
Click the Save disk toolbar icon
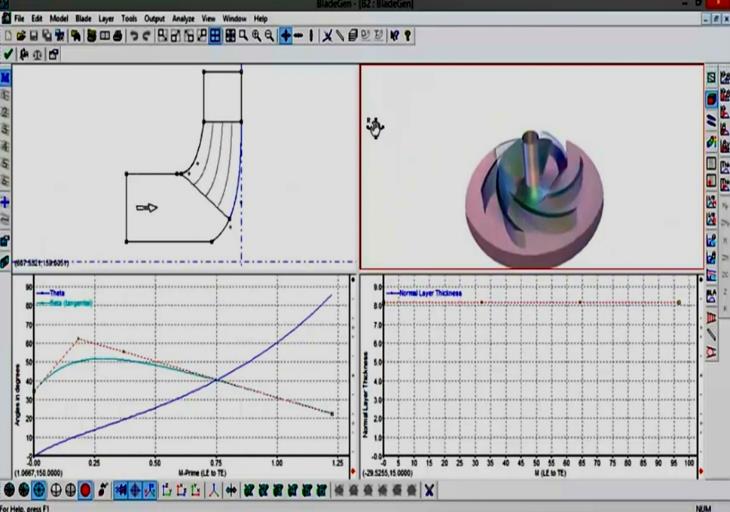(34, 36)
